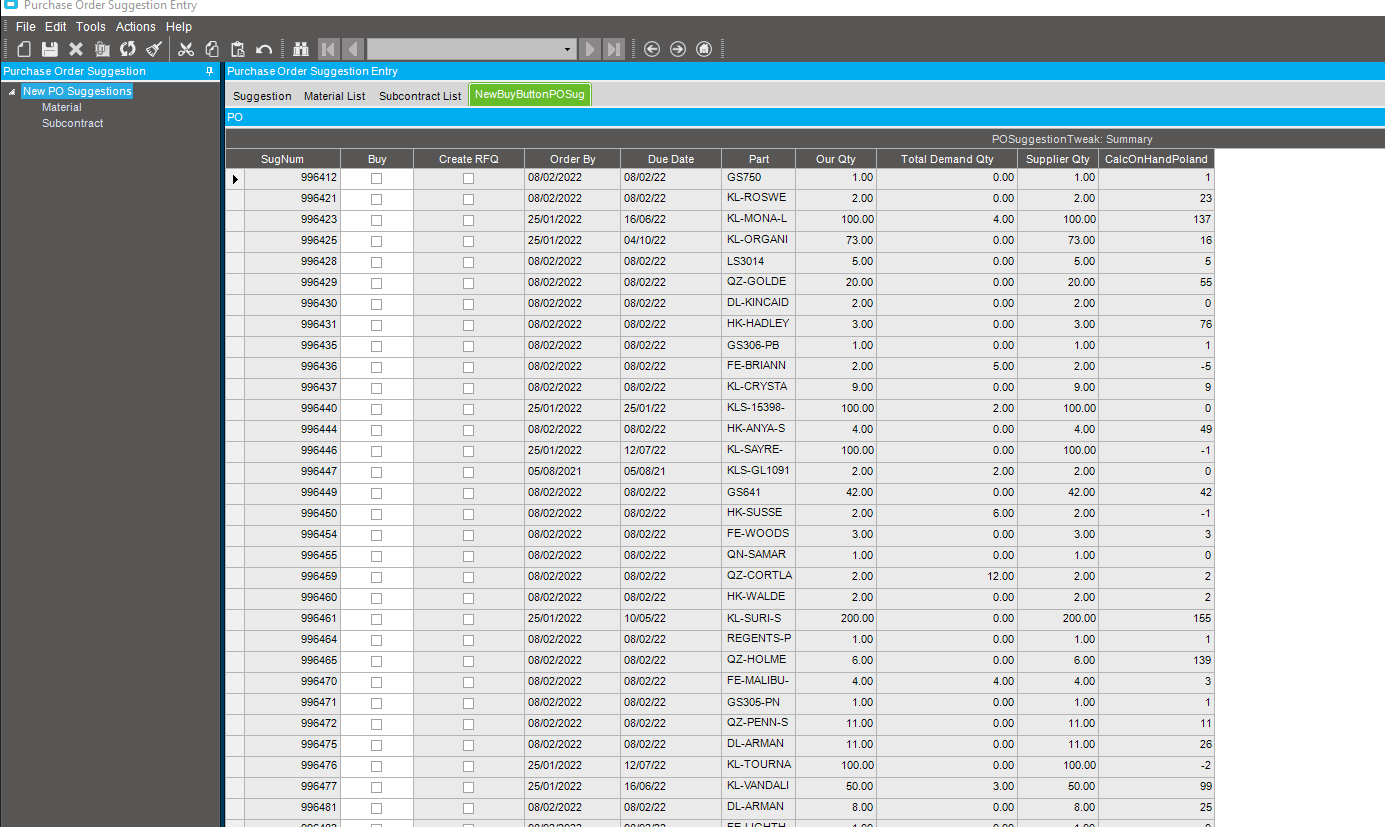Open the Help menu
This screenshot has height=827, width=1385.
tap(179, 27)
